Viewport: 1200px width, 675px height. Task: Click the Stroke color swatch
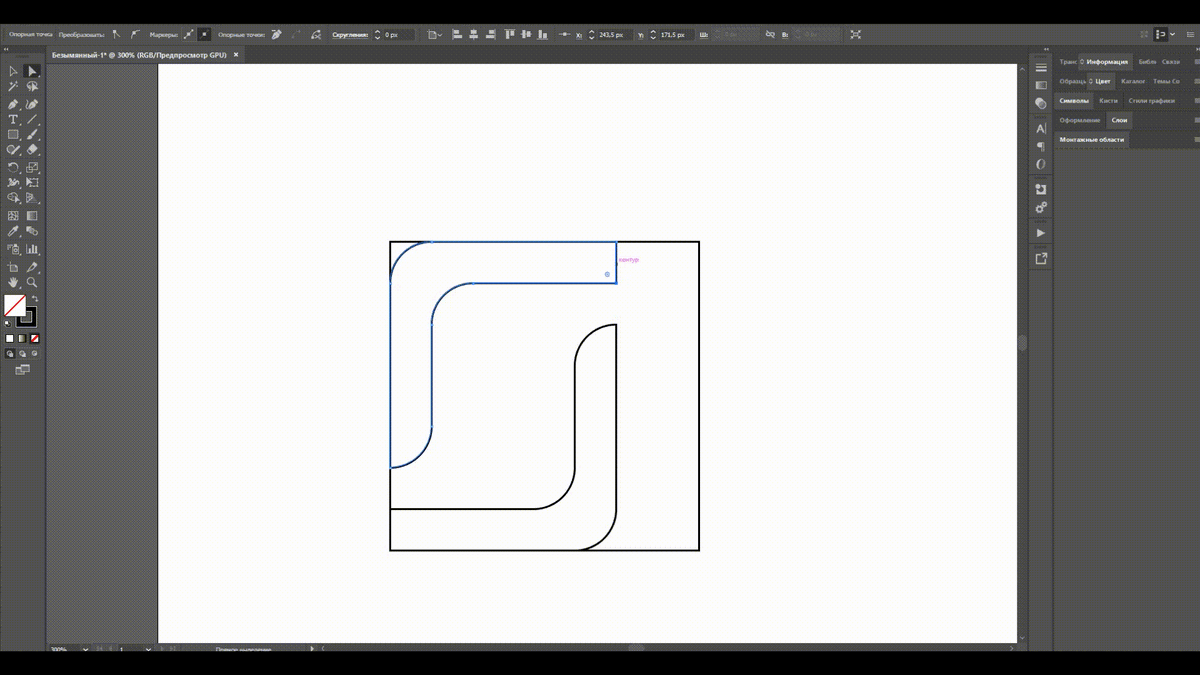(x=27, y=317)
